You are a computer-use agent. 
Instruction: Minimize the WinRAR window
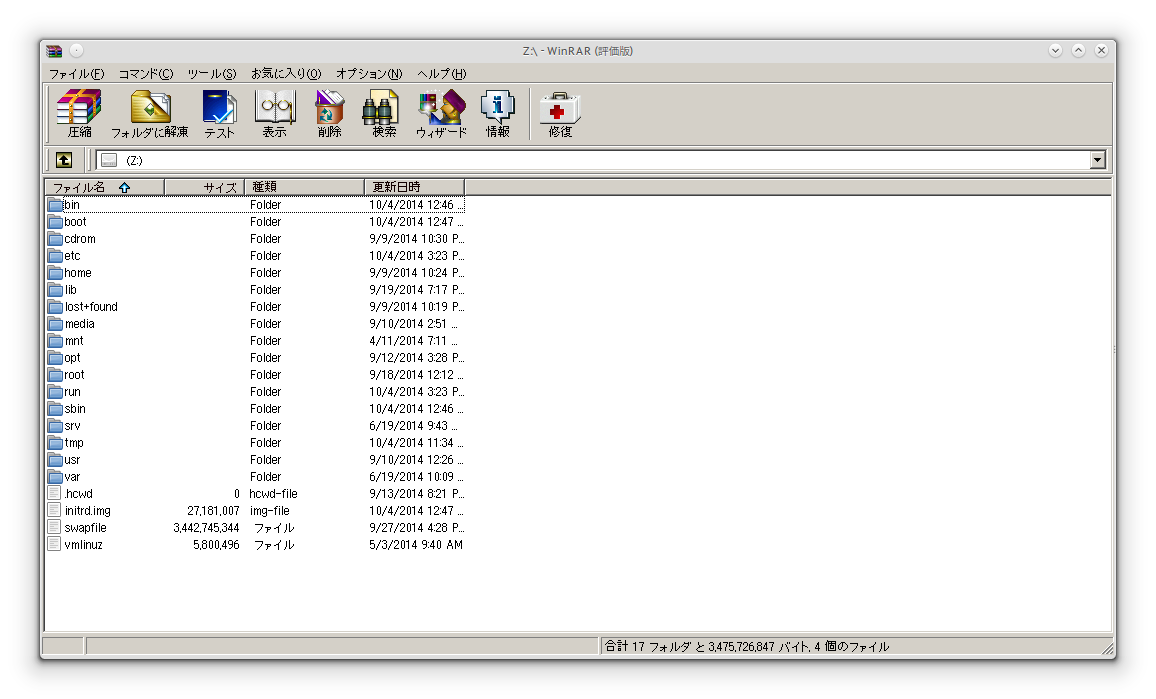pyautogui.click(x=1055, y=50)
